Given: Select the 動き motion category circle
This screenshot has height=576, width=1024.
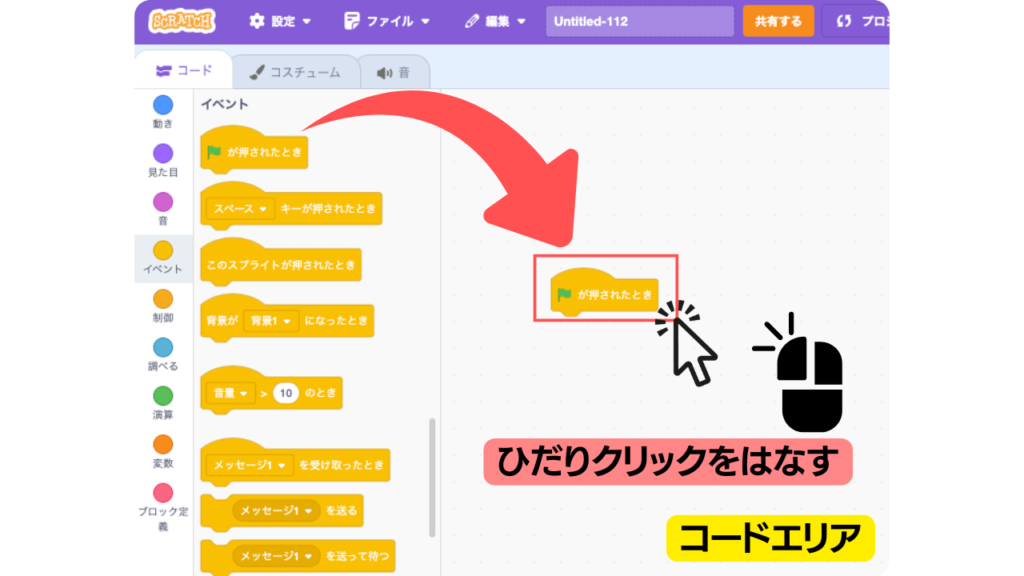Looking at the screenshot, I should (x=163, y=105).
